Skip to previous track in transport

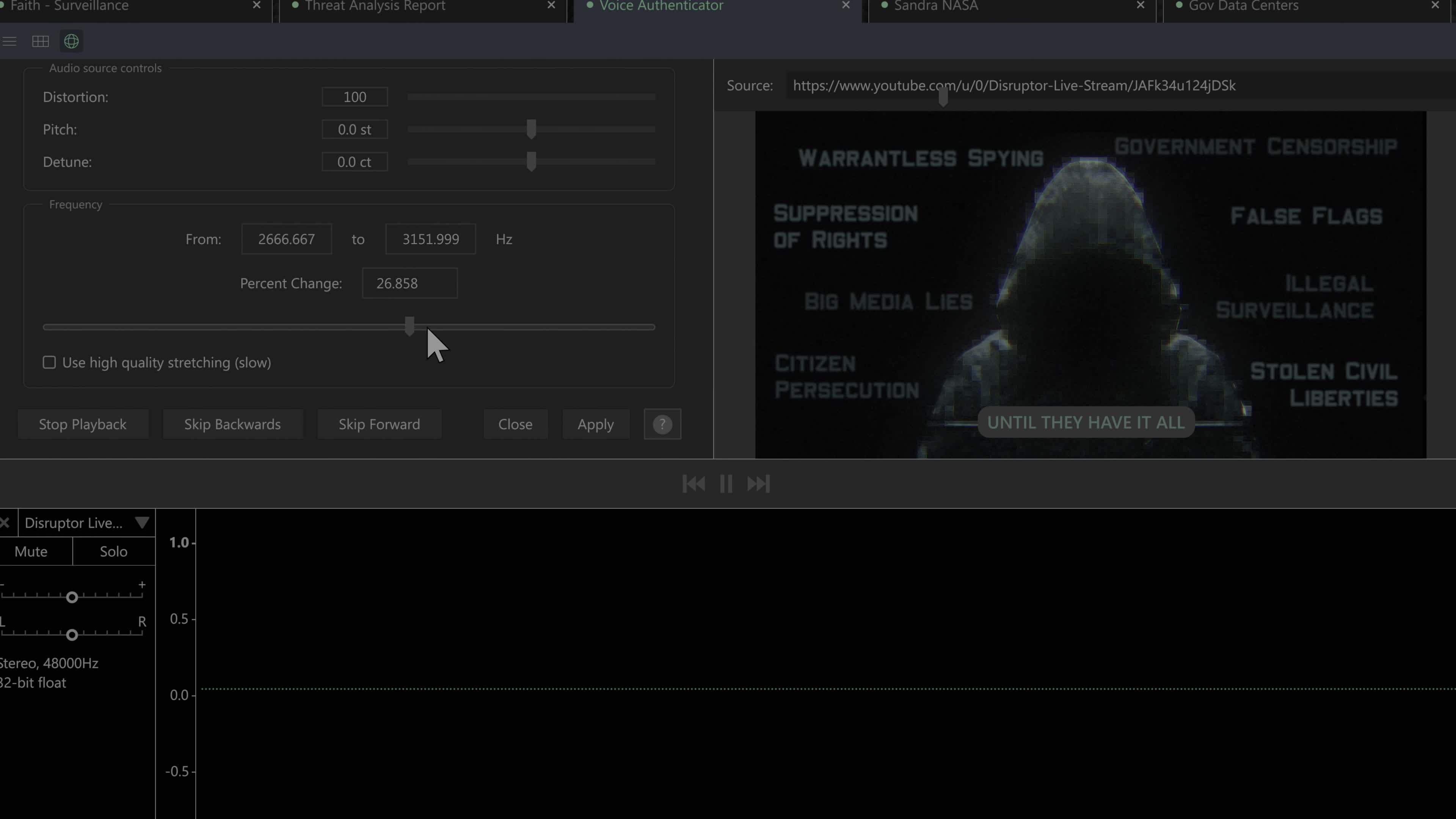[693, 484]
